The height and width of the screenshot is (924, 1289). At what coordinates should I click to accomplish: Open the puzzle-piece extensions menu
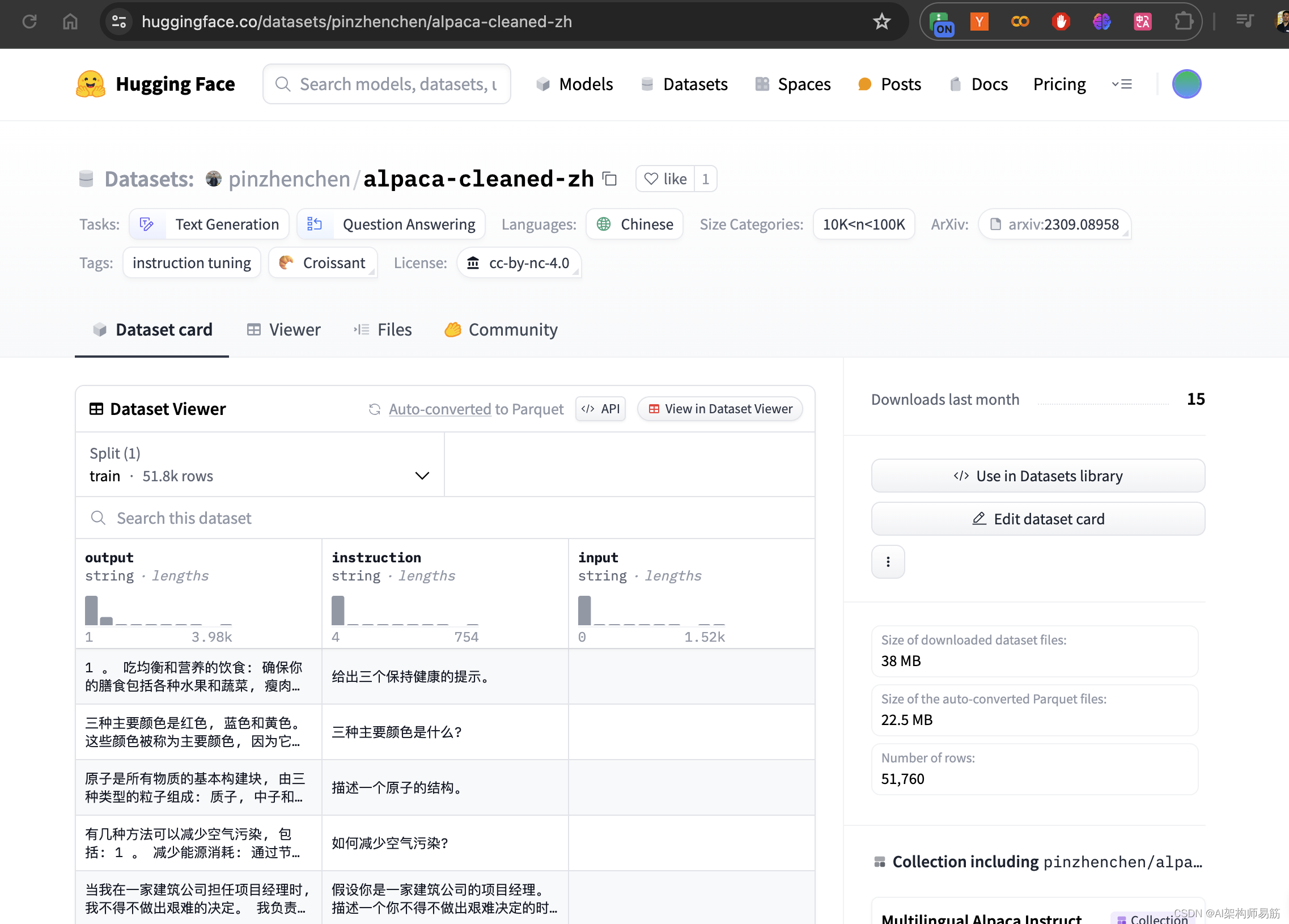(1184, 22)
